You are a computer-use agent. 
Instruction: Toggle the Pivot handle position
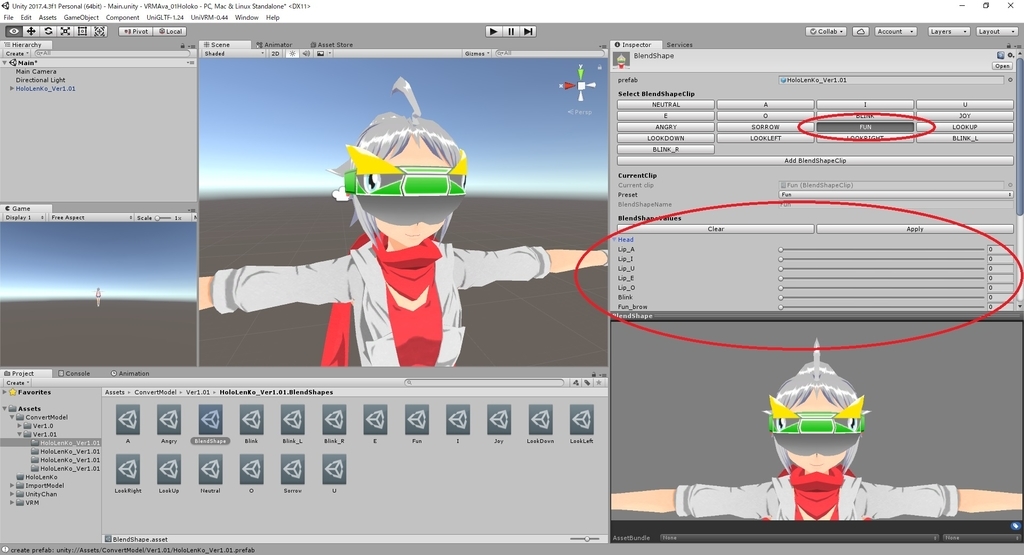(x=136, y=31)
